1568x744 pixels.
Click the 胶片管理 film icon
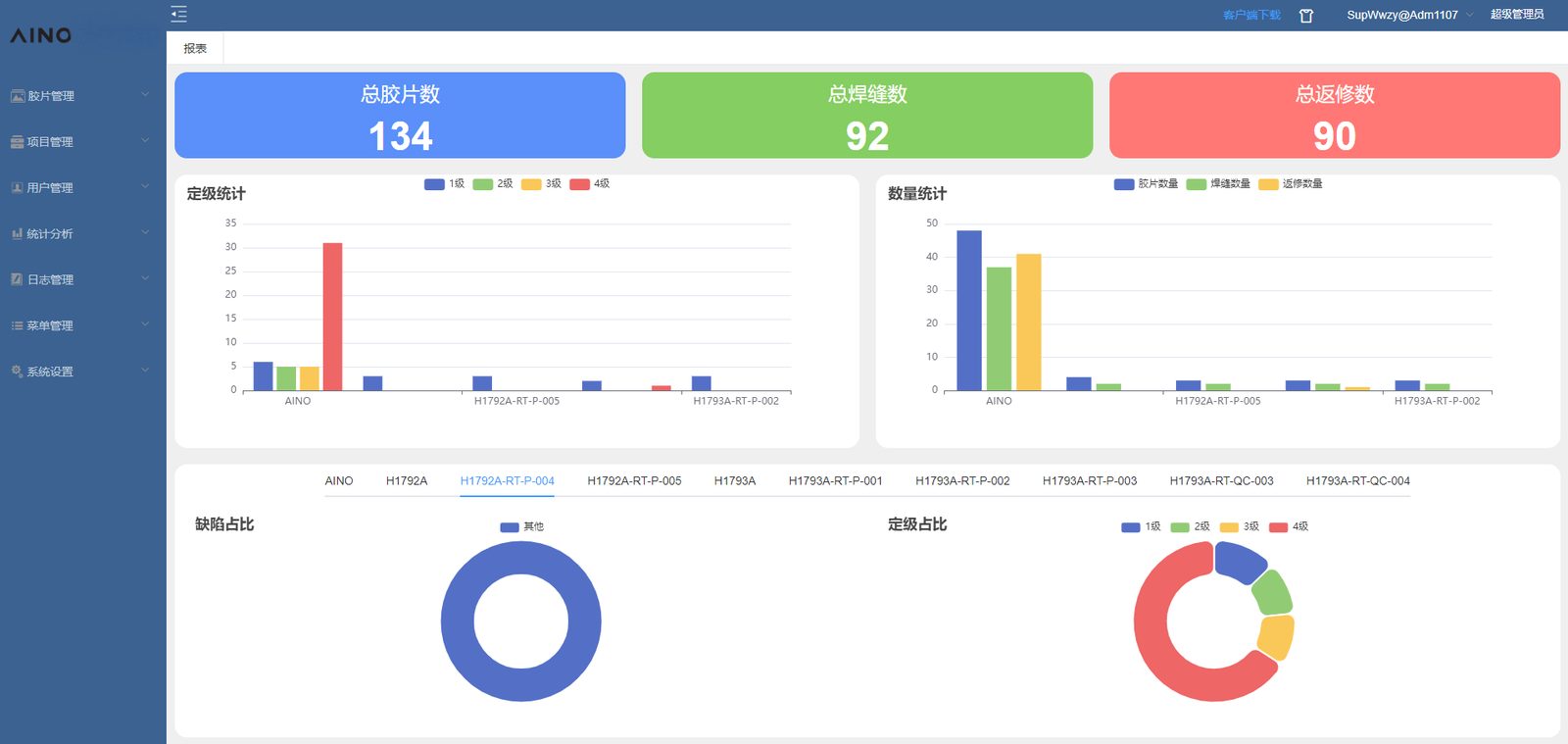click(17, 96)
